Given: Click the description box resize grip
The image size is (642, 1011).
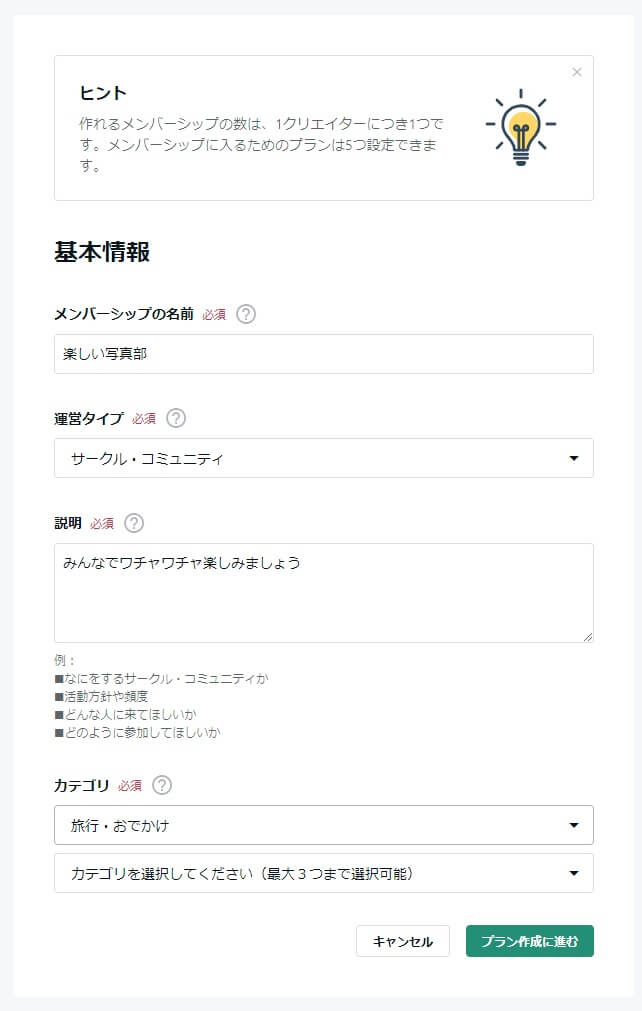Looking at the screenshot, I should (x=587, y=636).
